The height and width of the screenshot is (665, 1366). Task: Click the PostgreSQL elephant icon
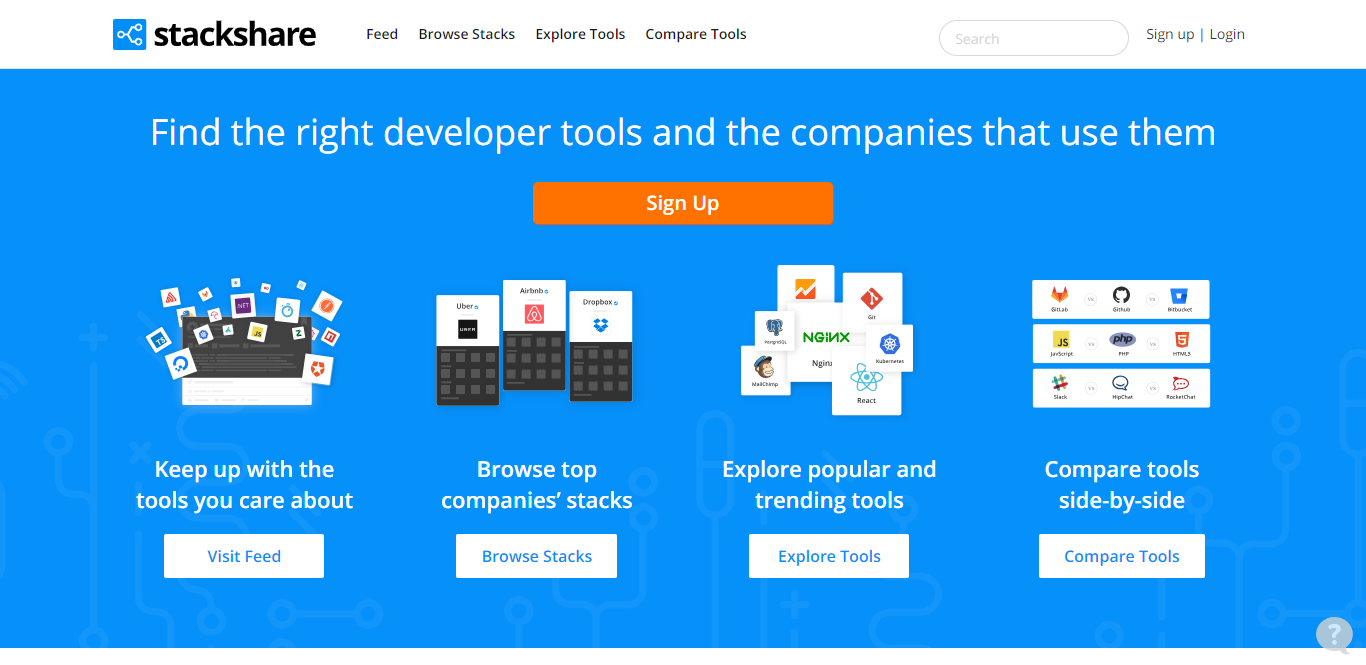(x=775, y=329)
